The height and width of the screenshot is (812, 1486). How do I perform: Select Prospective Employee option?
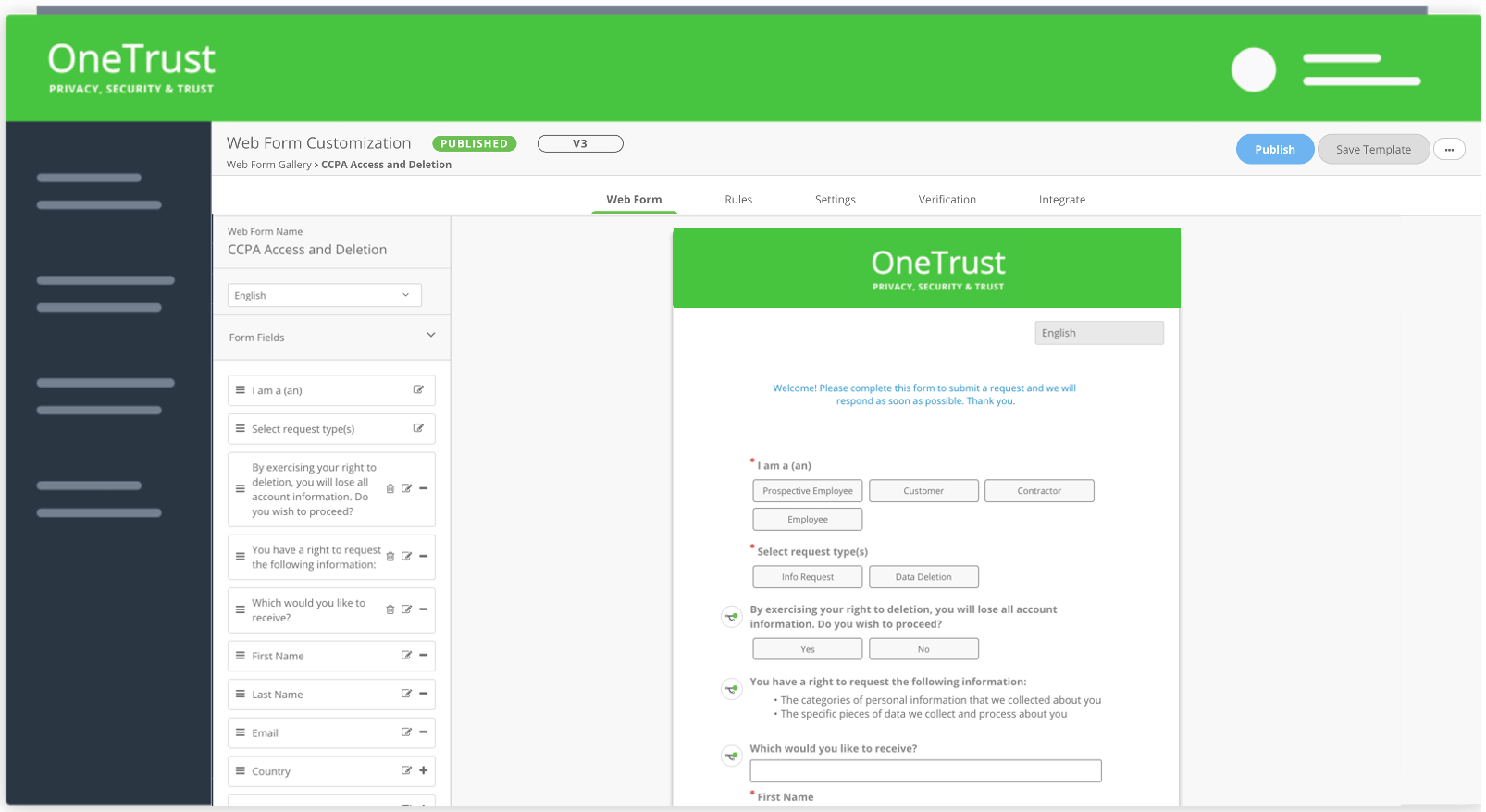tap(808, 491)
